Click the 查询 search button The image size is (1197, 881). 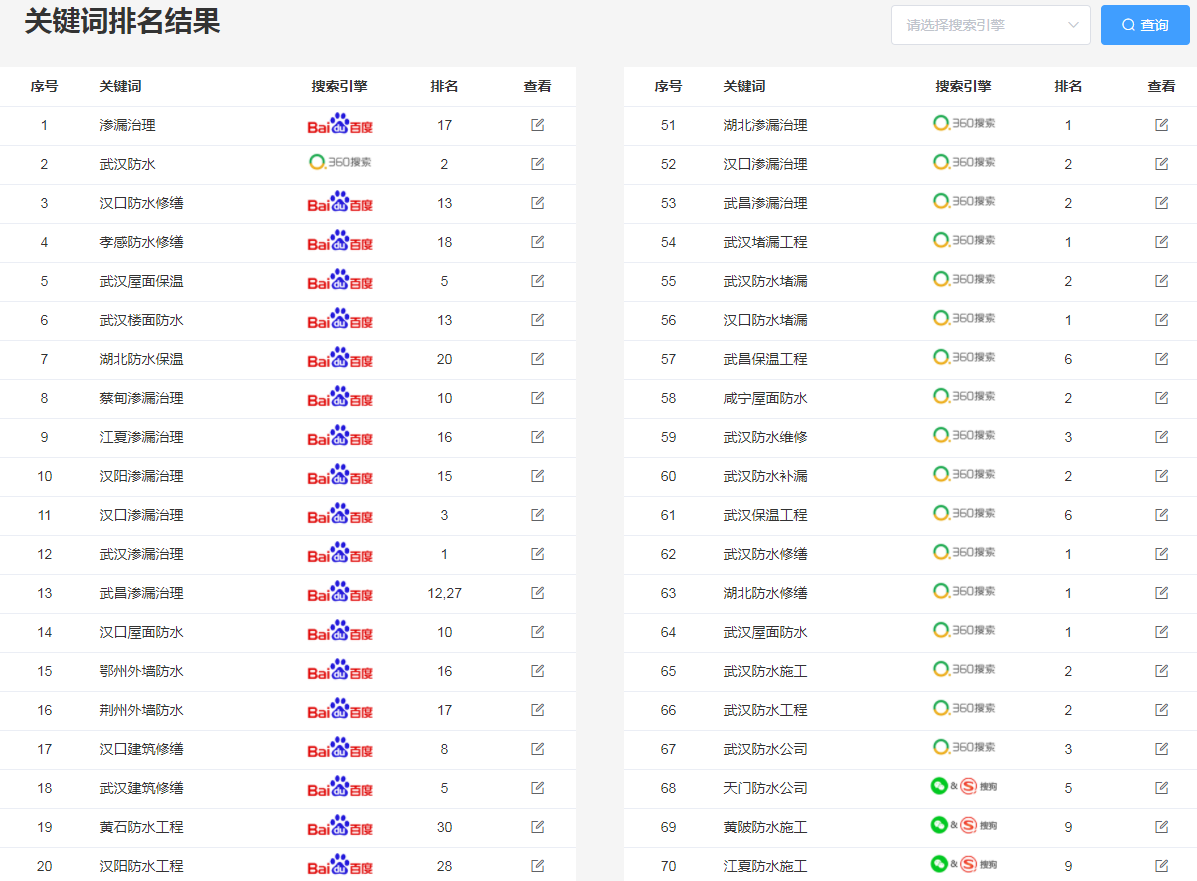tap(1144, 25)
